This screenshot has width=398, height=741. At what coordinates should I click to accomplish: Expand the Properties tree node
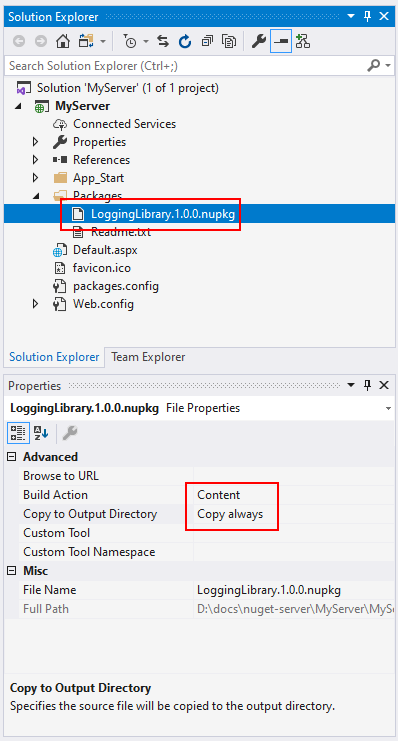pyautogui.click(x=35, y=142)
